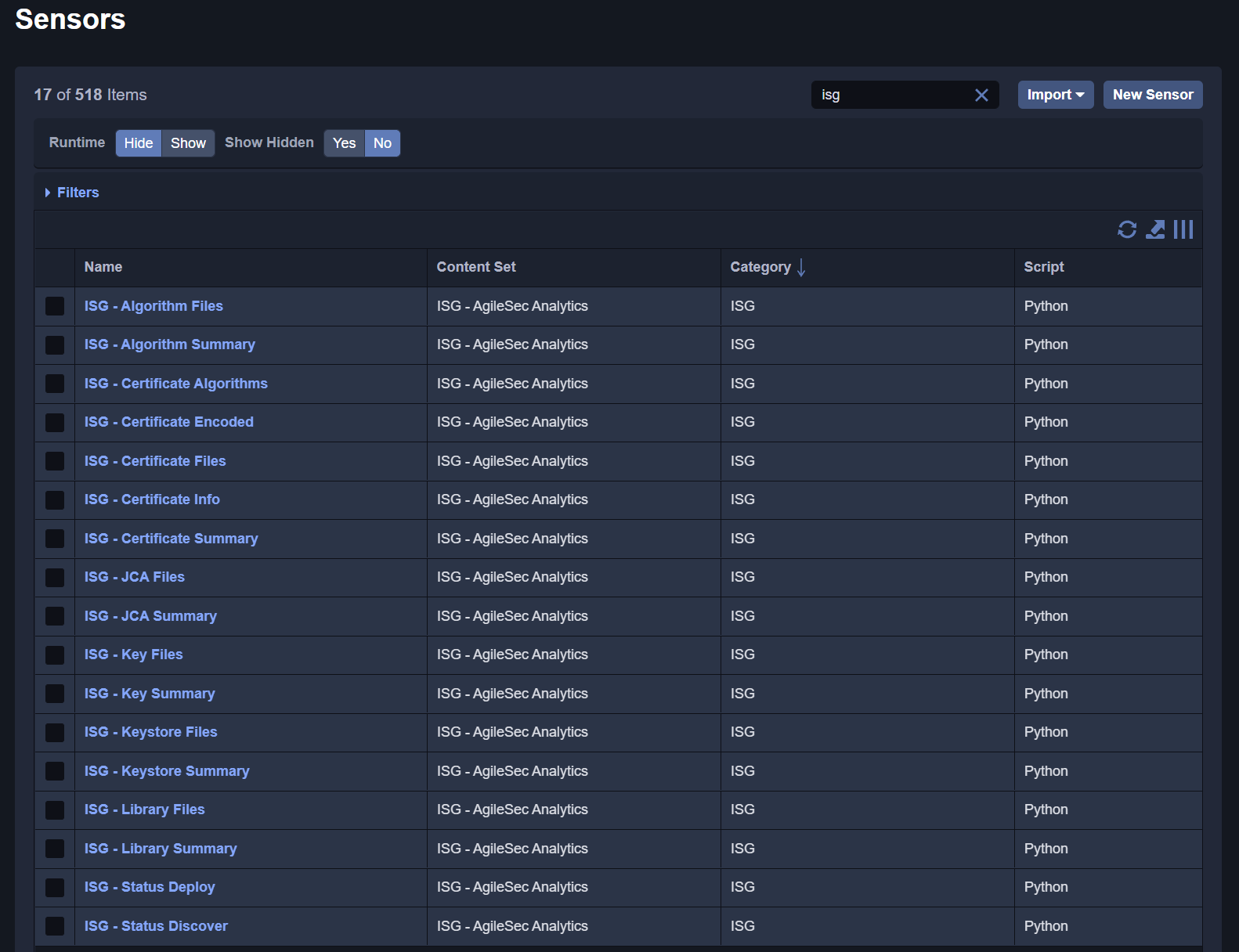View the ISG - JCA Files sensor
Viewport: 1239px width, 952px height.
point(135,577)
